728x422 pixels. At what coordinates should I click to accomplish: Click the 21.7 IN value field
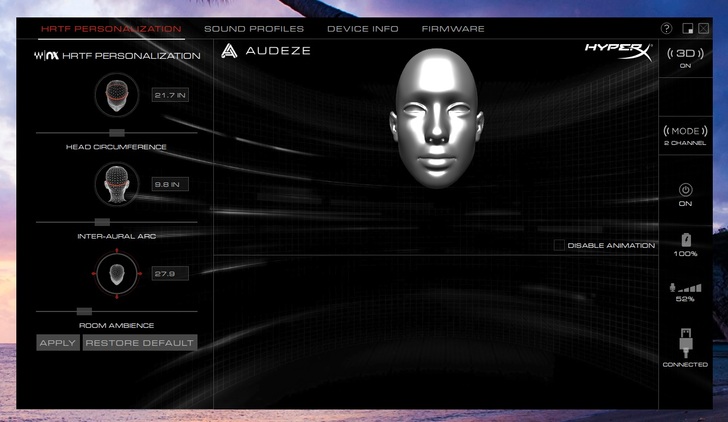pyautogui.click(x=170, y=95)
